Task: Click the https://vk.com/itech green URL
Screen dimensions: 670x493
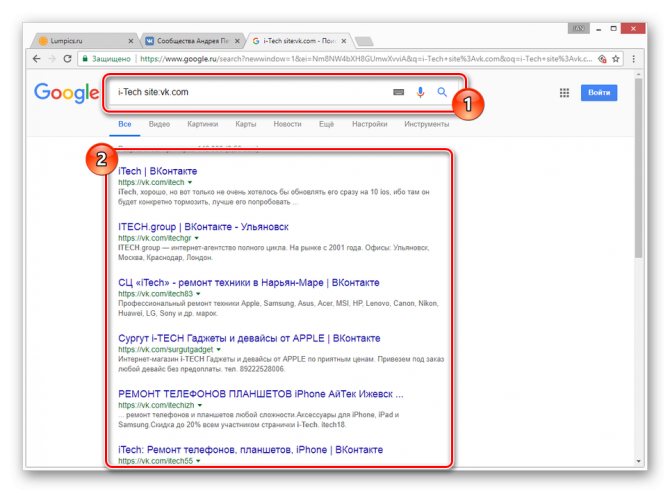Action: (151, 182)
